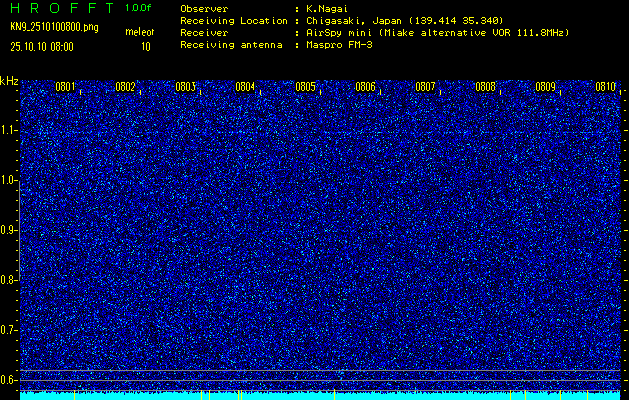The image size is (629, 400).
Task: Click the cyan signal level bar
Action: click(x=320, y=395)
